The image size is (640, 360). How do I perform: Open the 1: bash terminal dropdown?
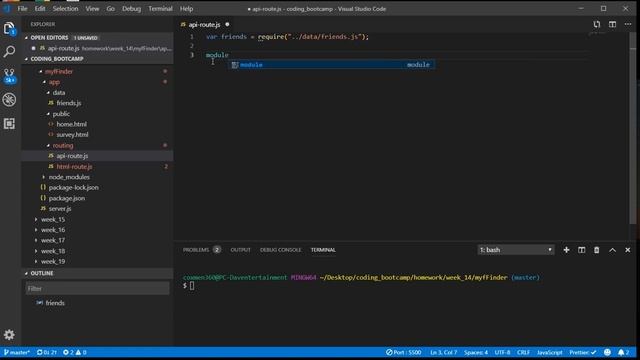[x=516, y=250]
